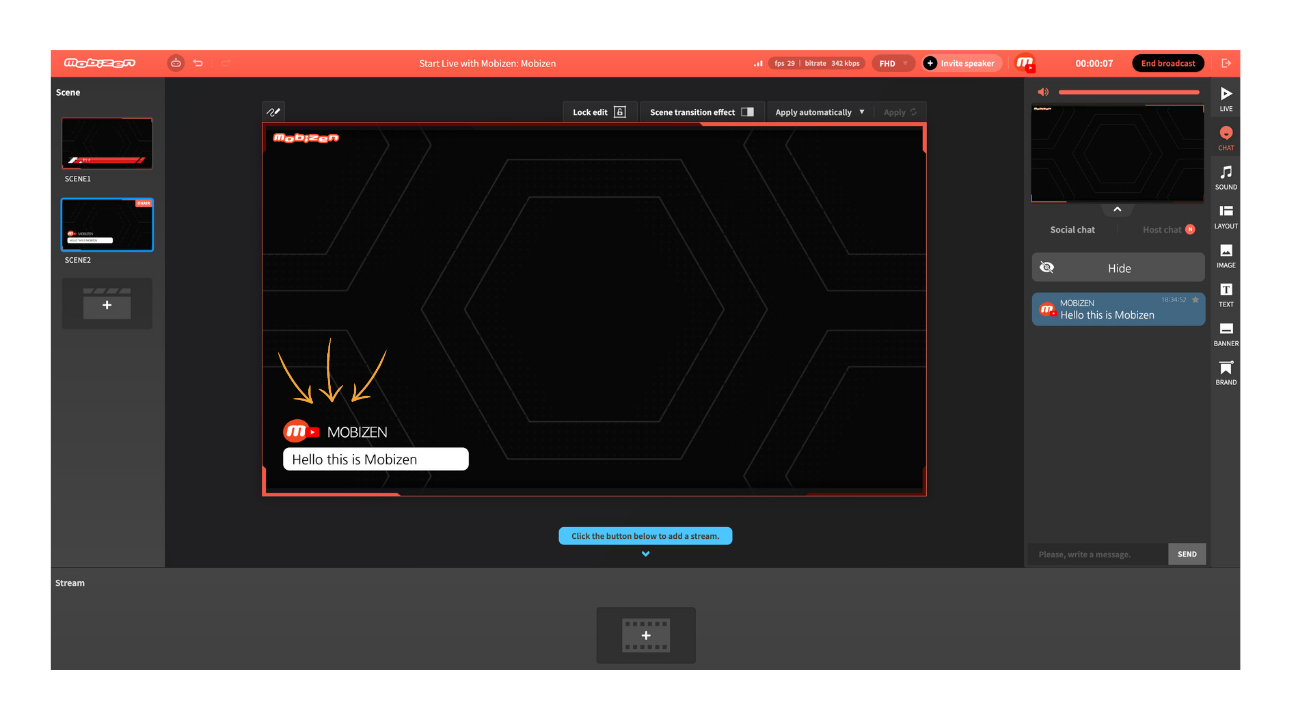Add a stream with the plus film tile
This screenshot has height=720, width=1291.
pos(646,635)
